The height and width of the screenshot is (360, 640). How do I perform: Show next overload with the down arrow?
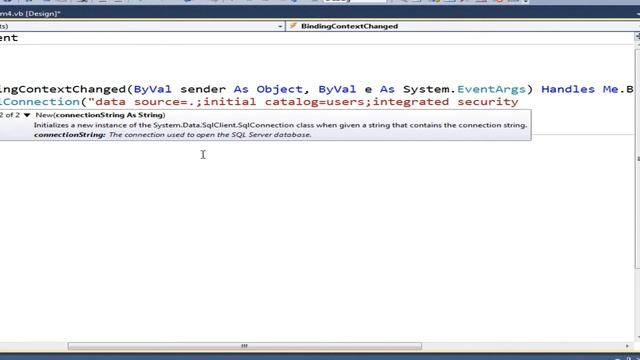(27, 115)
